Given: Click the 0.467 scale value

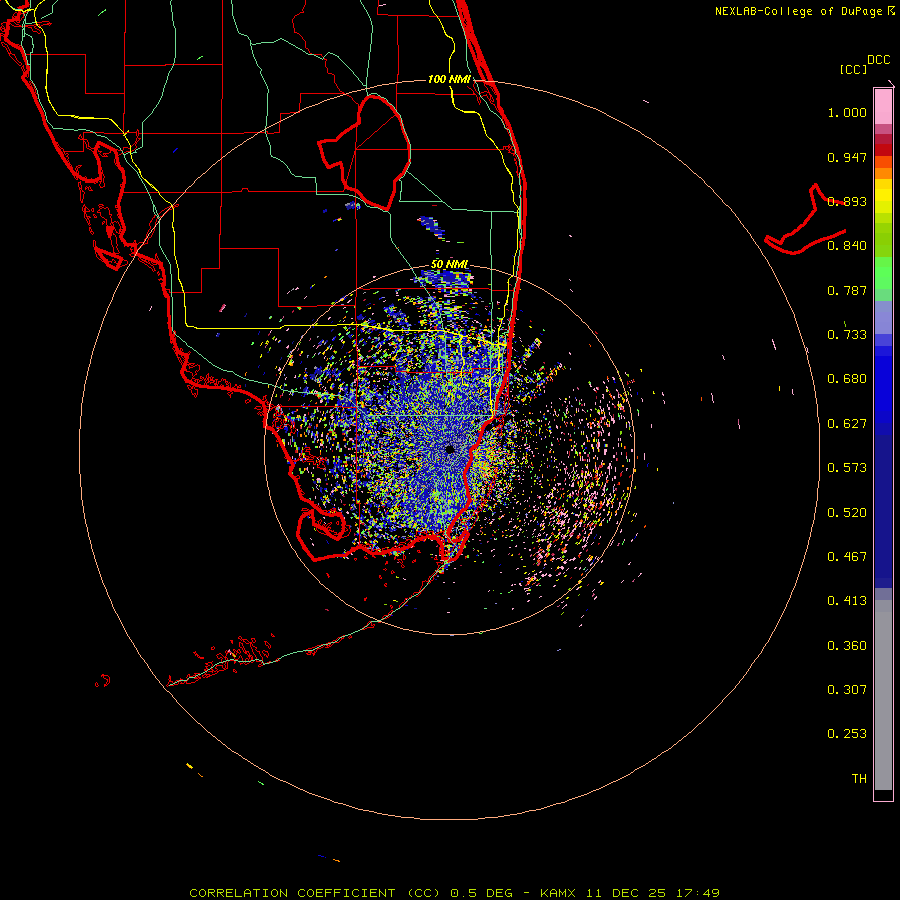Looking at the screenshot, I should (x=847, y=557).
